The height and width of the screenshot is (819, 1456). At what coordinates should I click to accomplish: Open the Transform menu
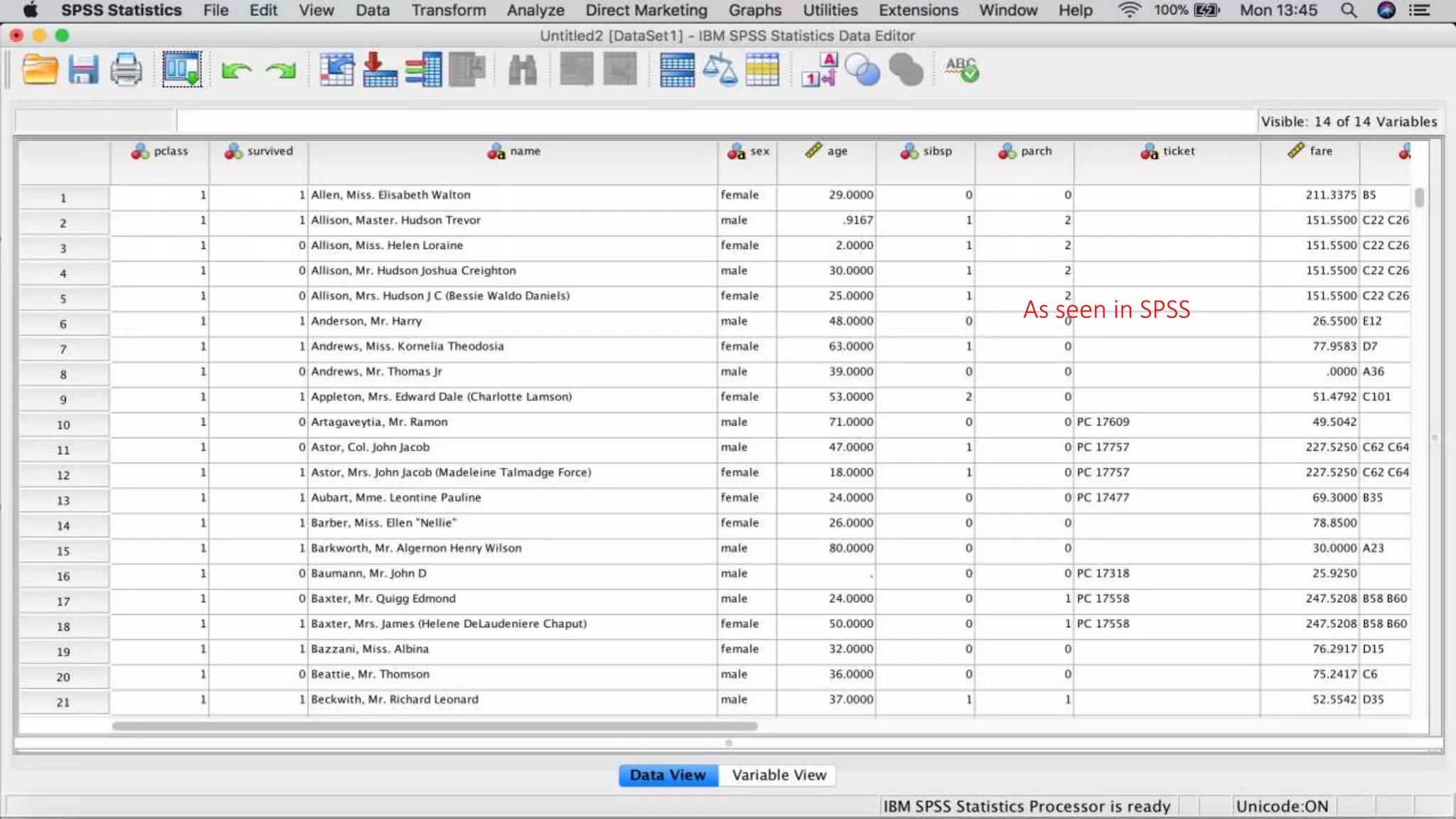click(449, 11)
